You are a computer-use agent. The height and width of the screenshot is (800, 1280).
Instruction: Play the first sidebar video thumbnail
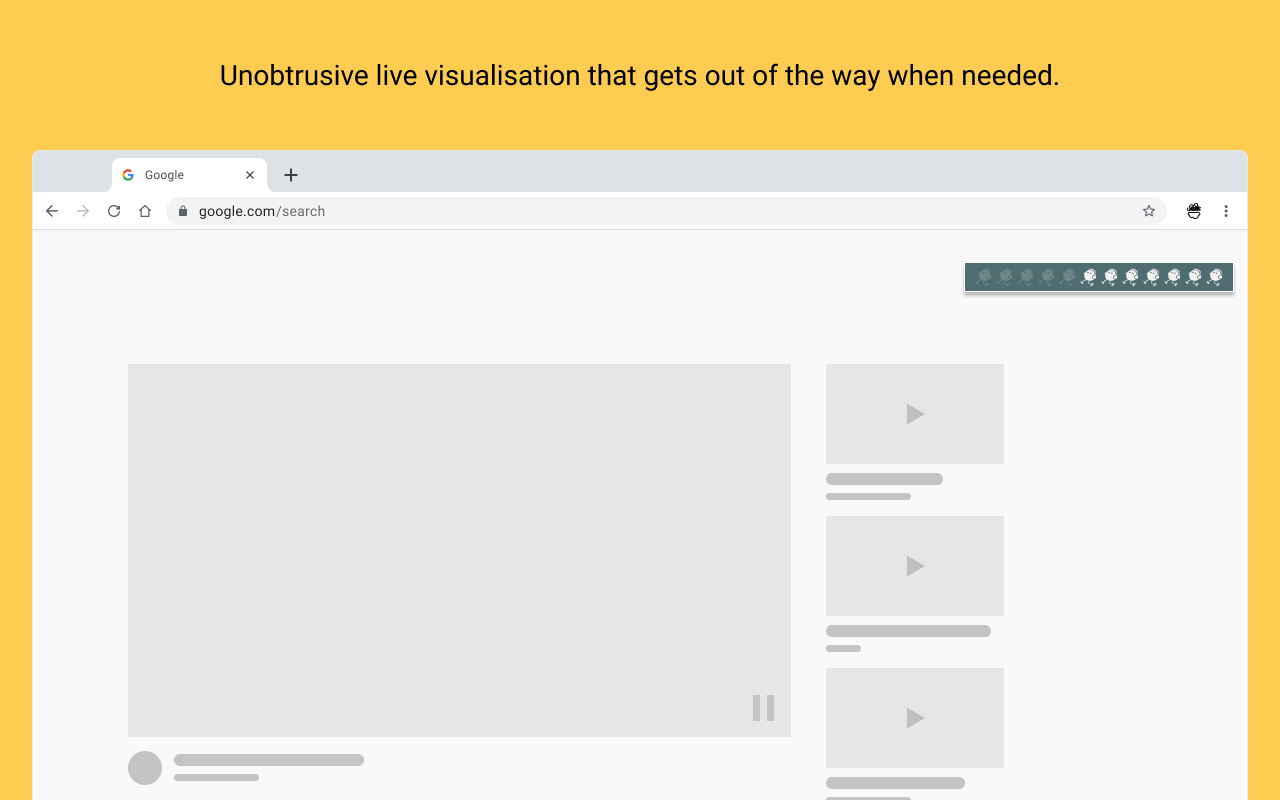coord(915,414)
